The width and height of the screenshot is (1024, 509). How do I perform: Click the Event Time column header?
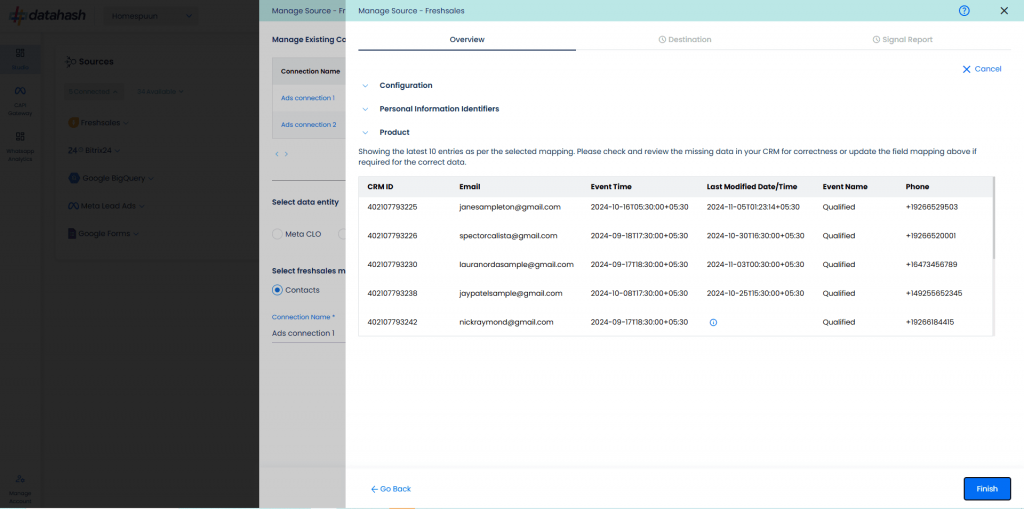[x=611, y=187]
